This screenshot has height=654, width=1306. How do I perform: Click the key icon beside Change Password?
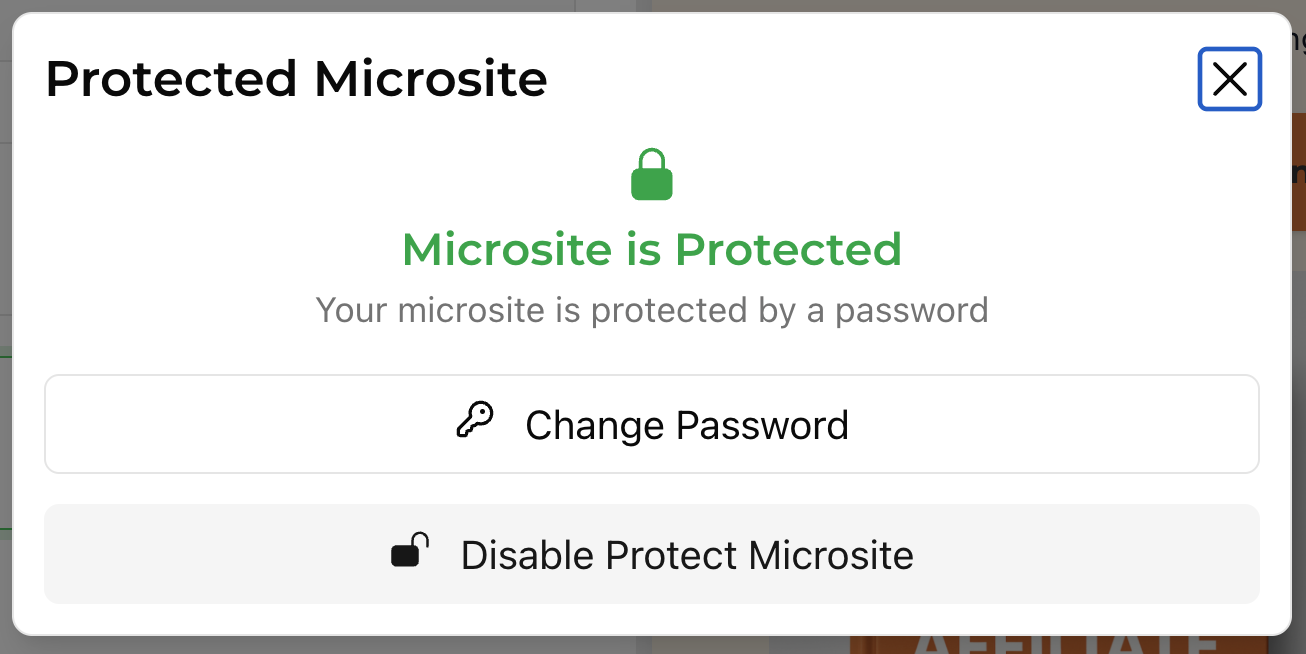(x=475, y=422)
